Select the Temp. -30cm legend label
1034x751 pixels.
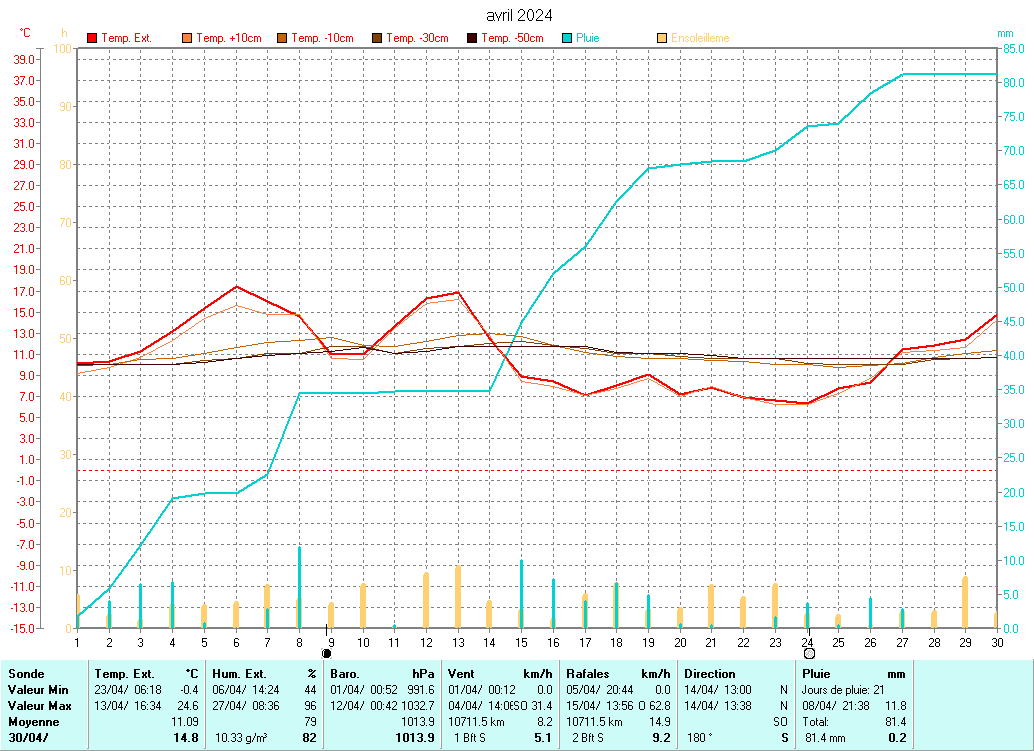tap(417, 38)
